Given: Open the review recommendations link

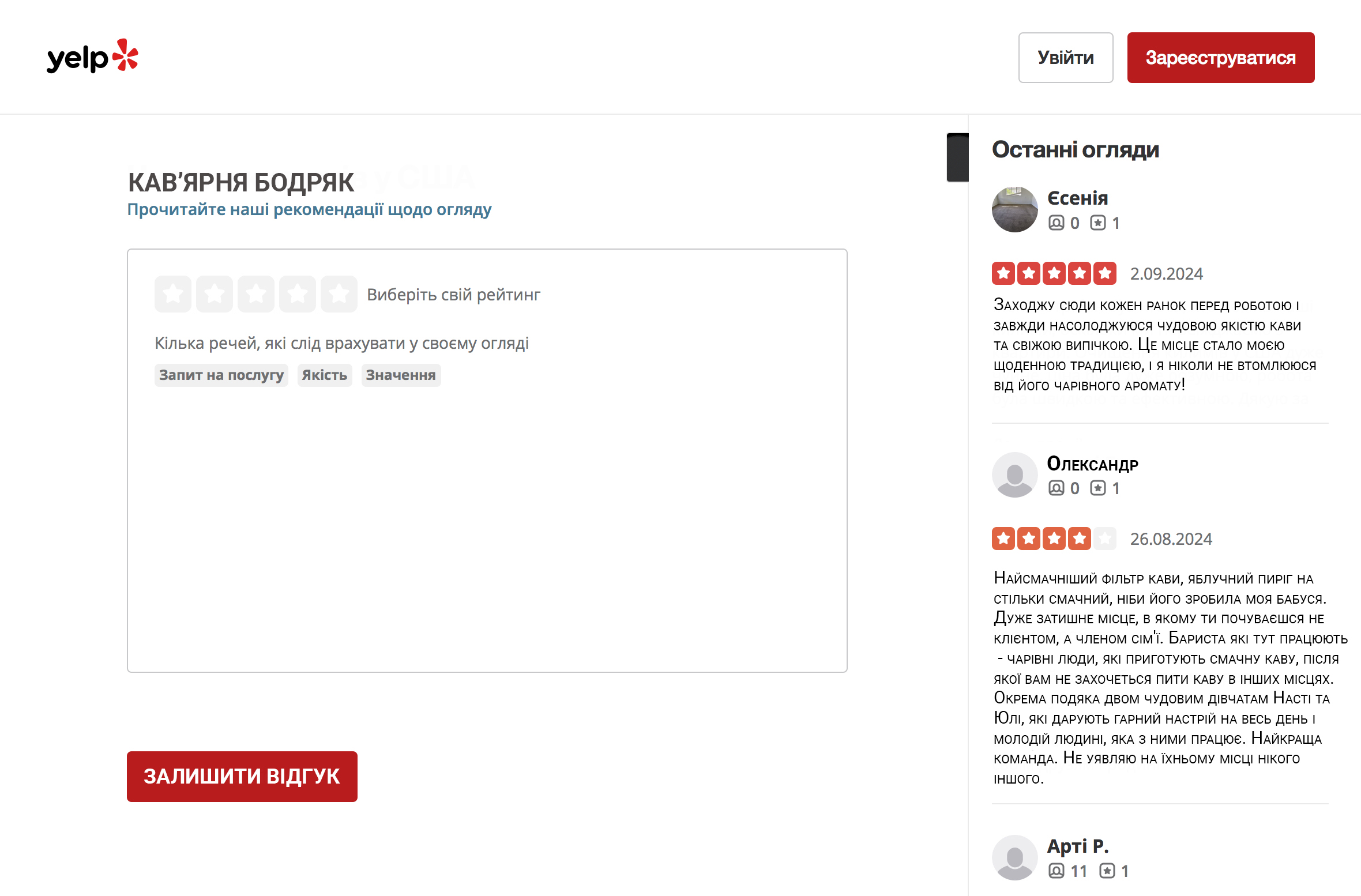Looking at the screenshot, I should pyautogui.click(x=309, y=209).
